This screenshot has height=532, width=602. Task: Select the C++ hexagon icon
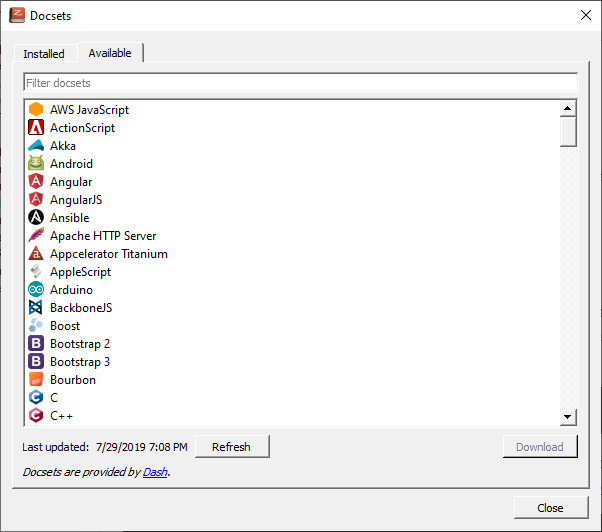point(36,415)
